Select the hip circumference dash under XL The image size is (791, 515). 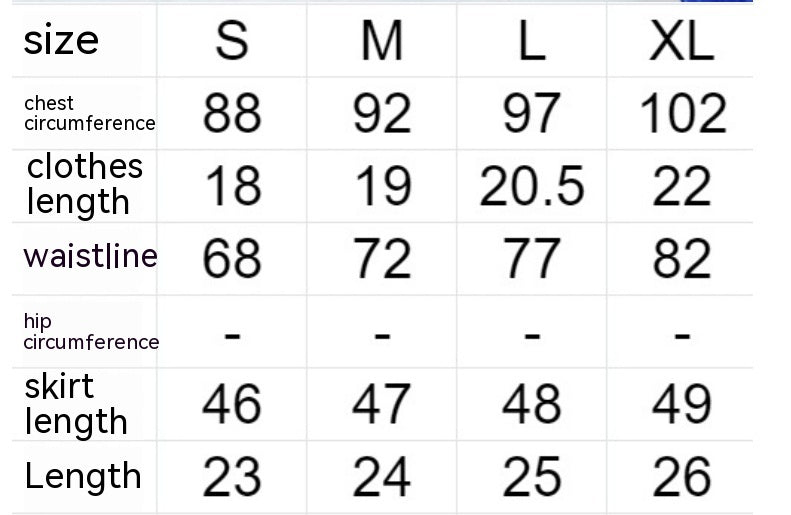[682, 333]
